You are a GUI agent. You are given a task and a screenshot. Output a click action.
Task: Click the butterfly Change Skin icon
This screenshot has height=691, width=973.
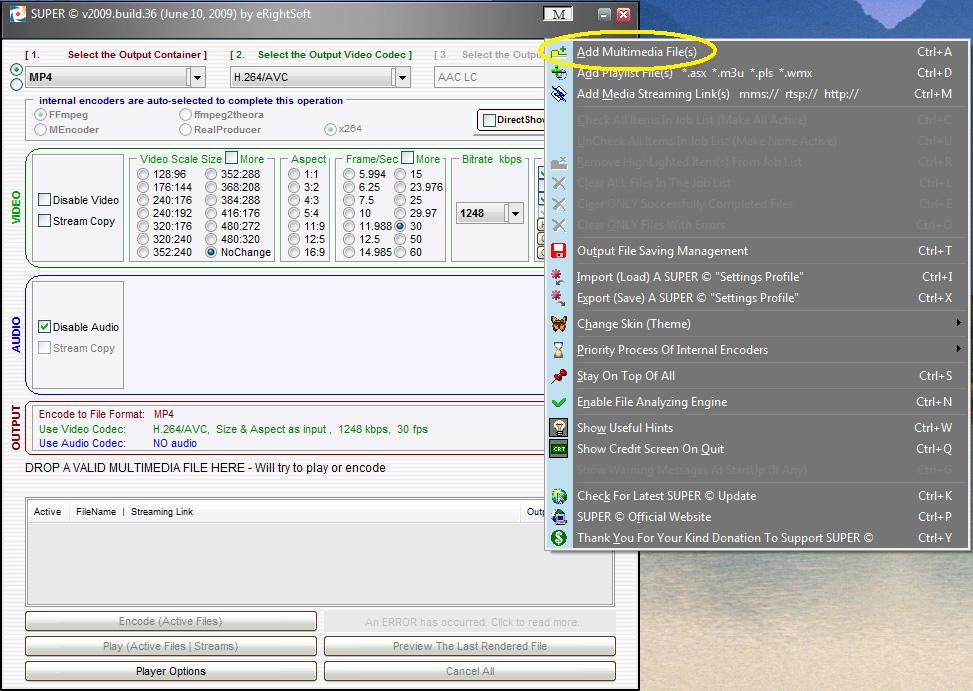coord(559,324)
